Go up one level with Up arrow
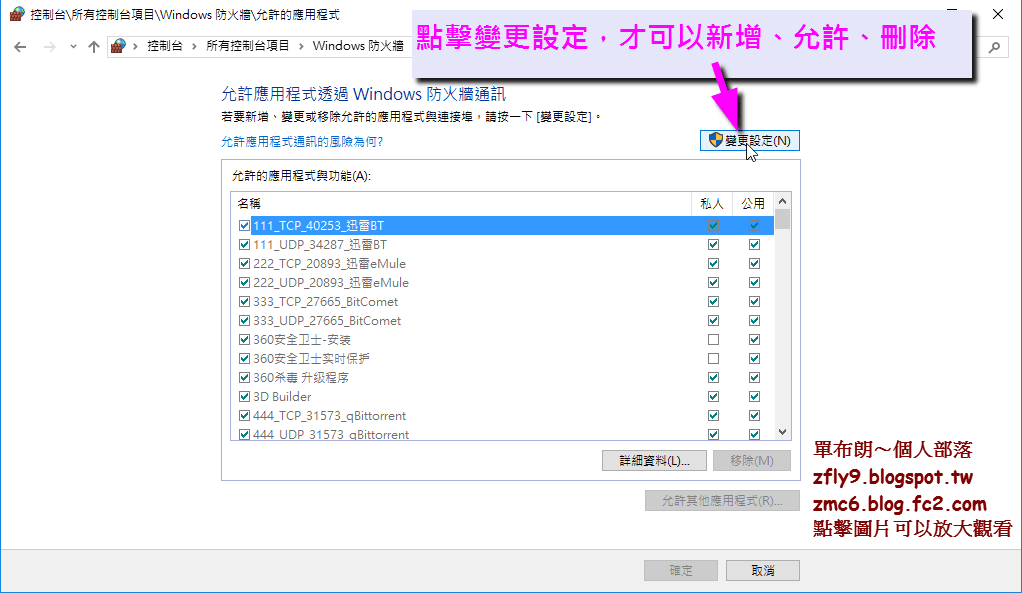1022x593 pixels. click(x=94, y=47)
